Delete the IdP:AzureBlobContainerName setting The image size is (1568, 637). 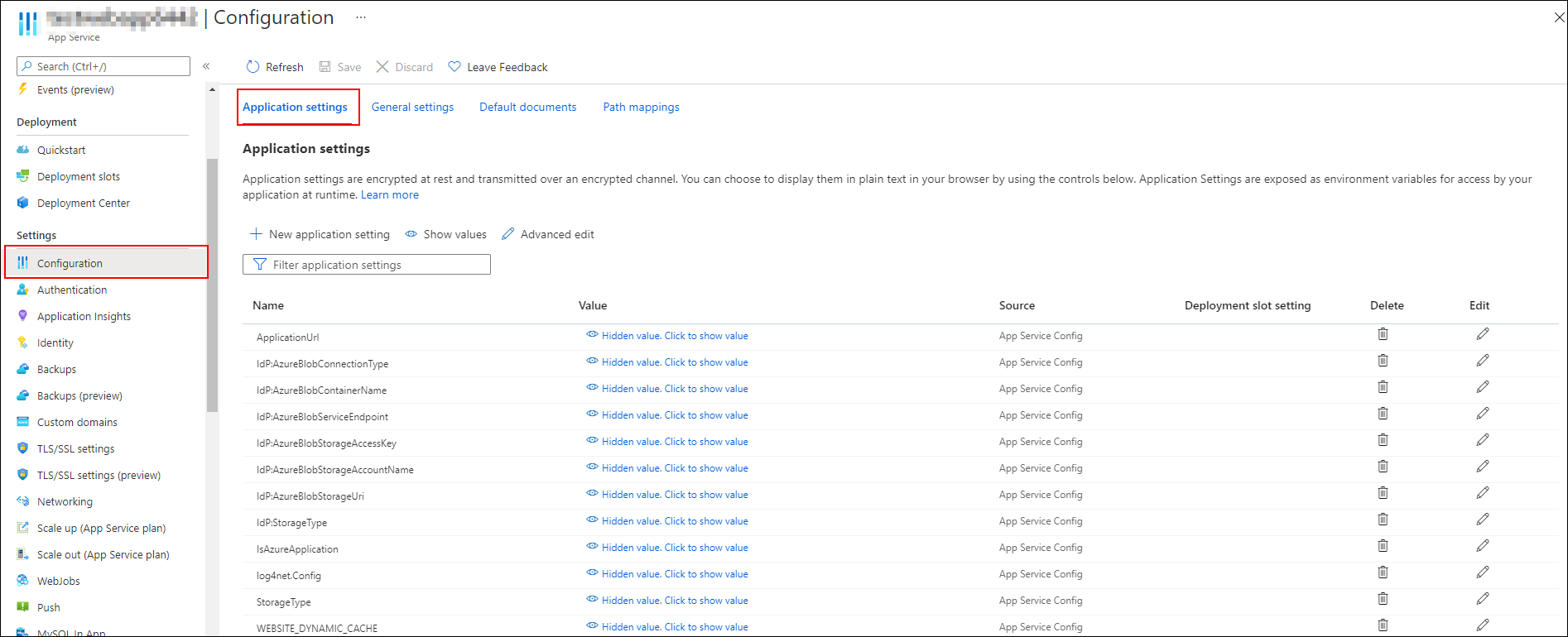[x=1383, y=387]
